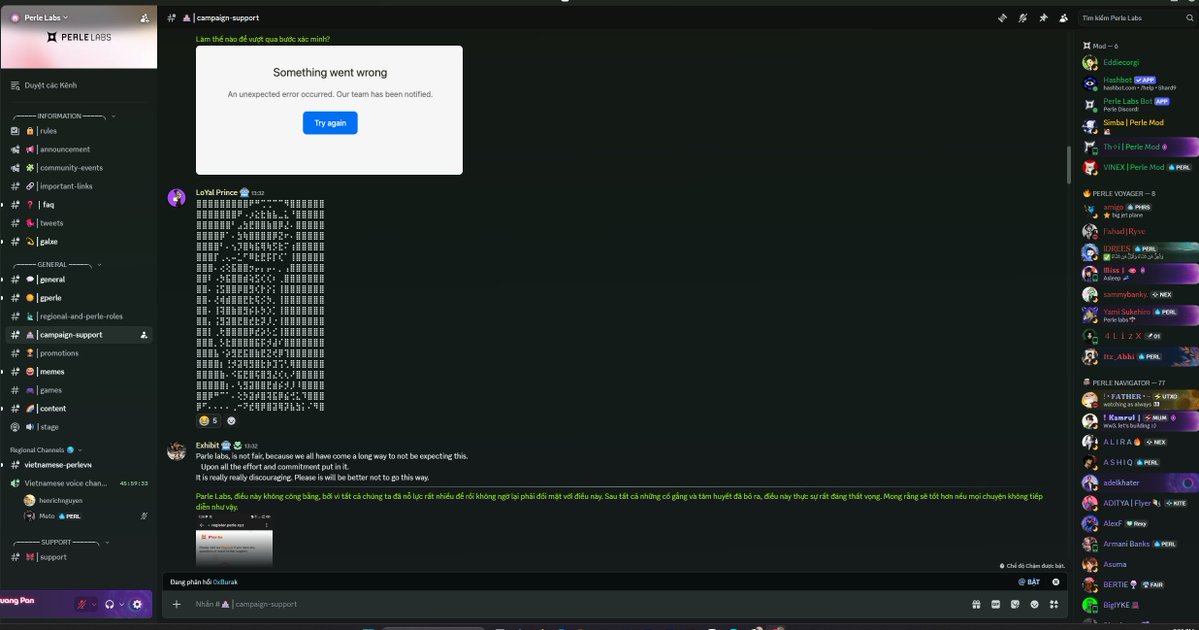
Task: Open the vietnamese-perle channel
Action: [79, 465]
